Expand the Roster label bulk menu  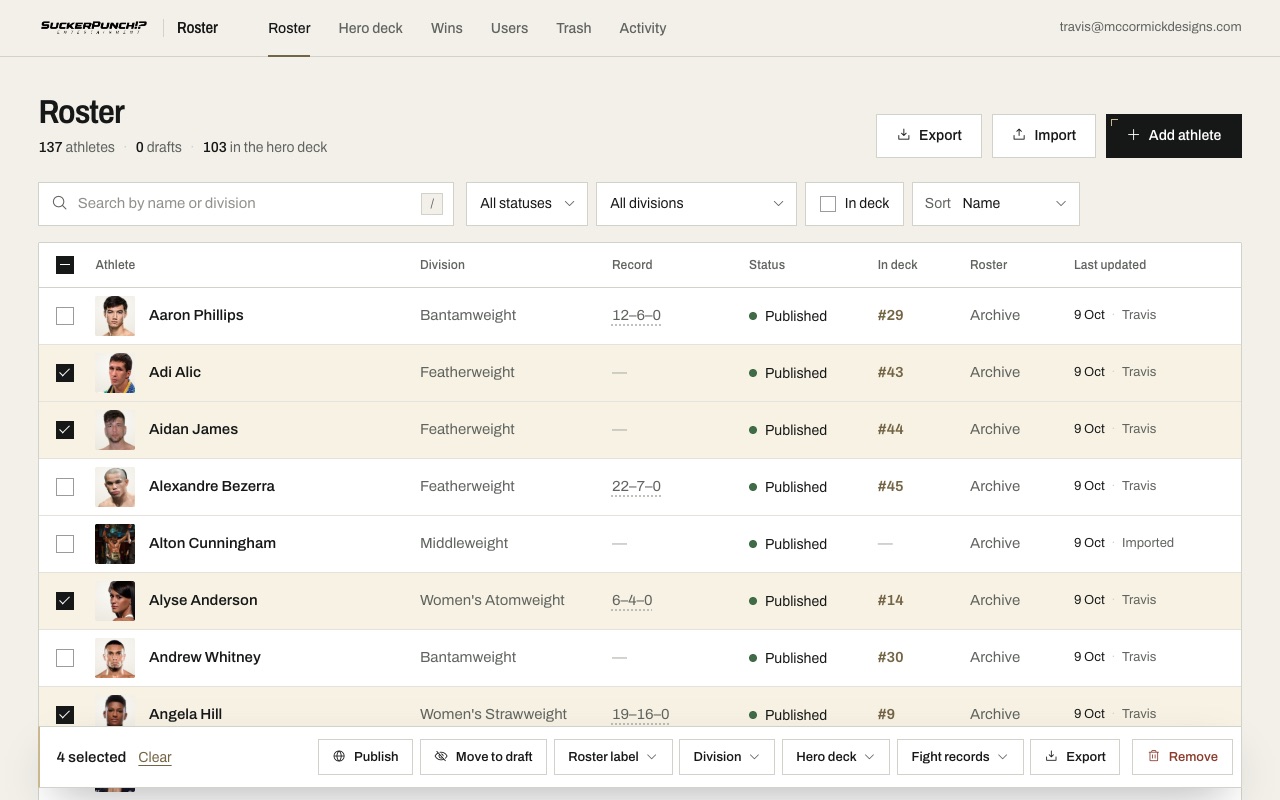612,756
